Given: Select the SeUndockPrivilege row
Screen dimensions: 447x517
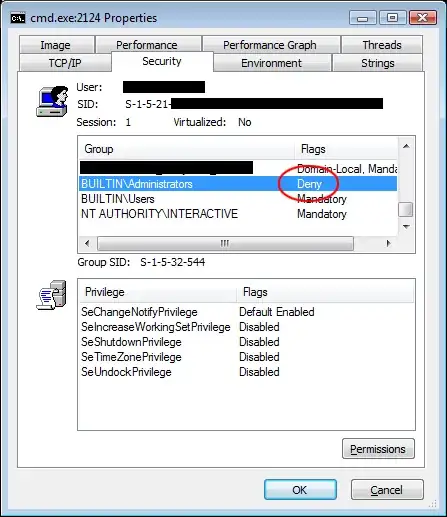Looking at the screenshot, I should pyautogui.click(x=246, y=372).
